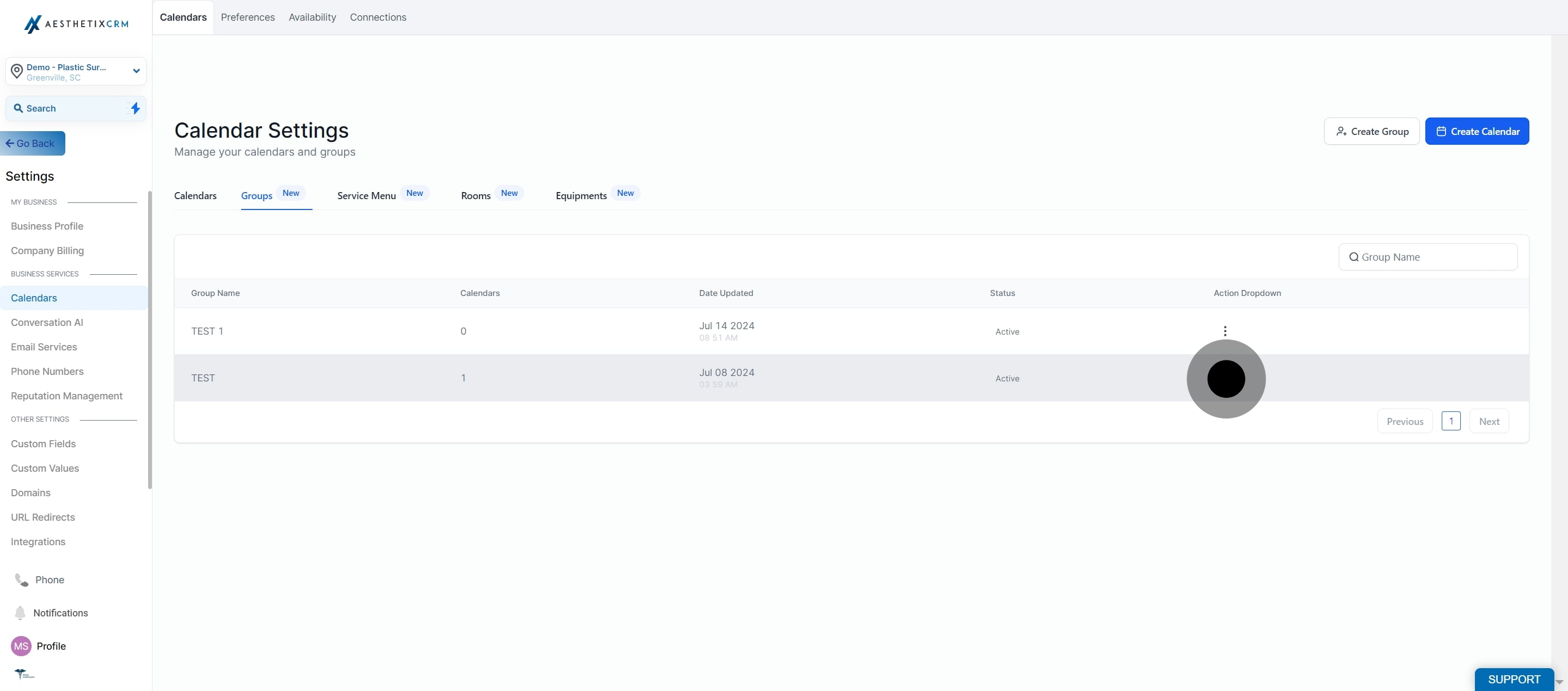Open Conversation AI settings link
Viewport: 1568px width, 691px height.
(47, 323)
